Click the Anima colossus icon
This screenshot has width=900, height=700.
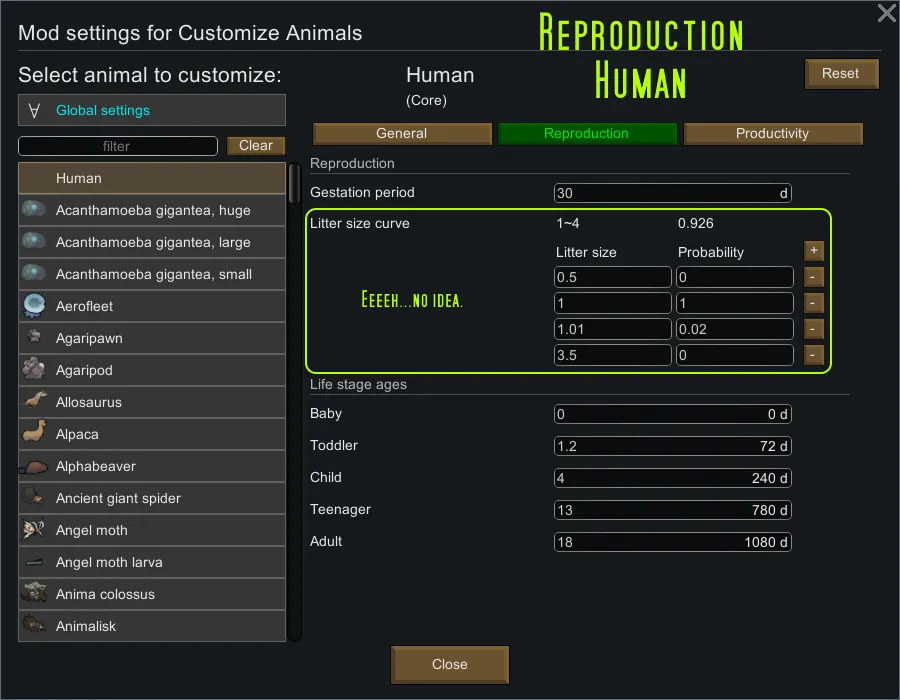(35, 594)
